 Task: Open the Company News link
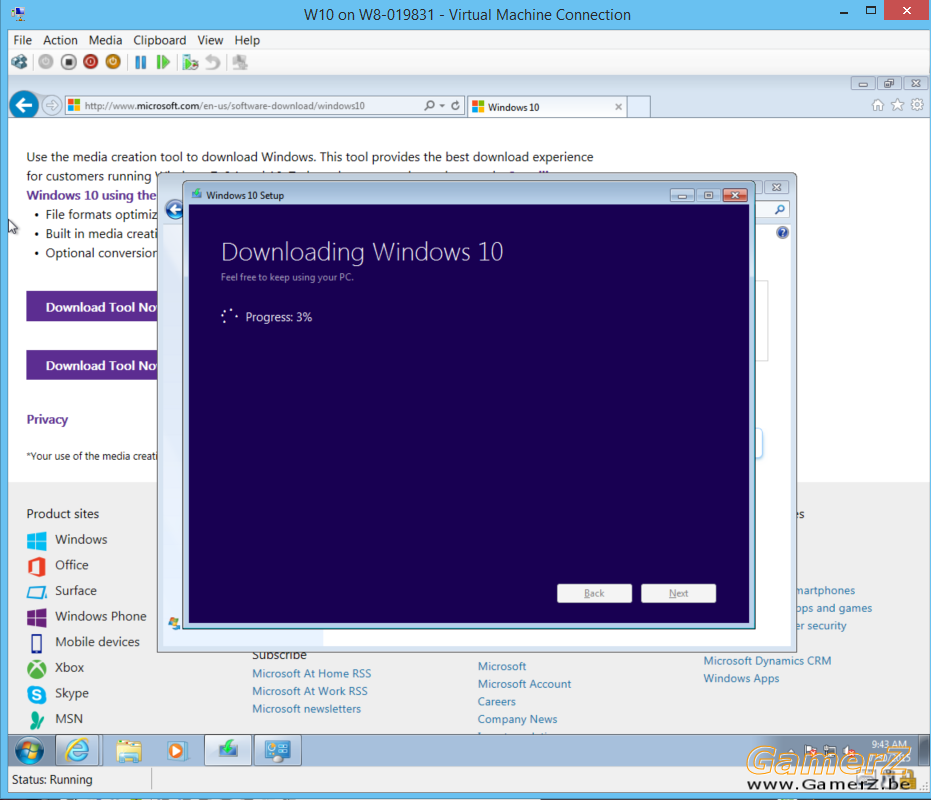518,719
